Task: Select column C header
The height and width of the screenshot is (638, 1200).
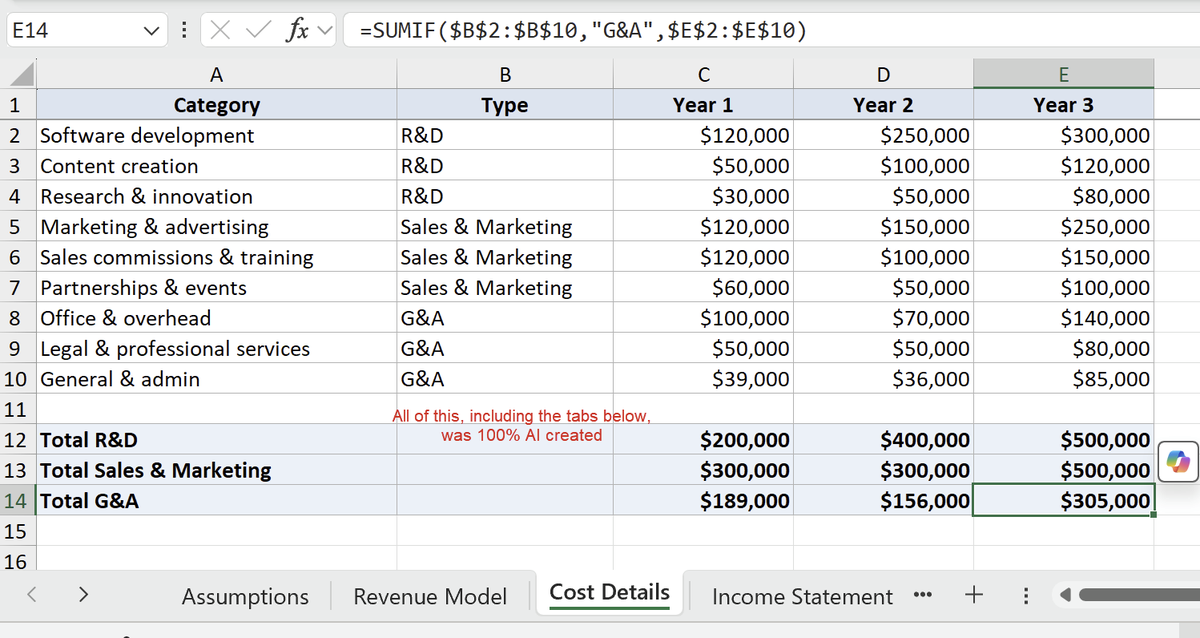Action: pos(703,73)
